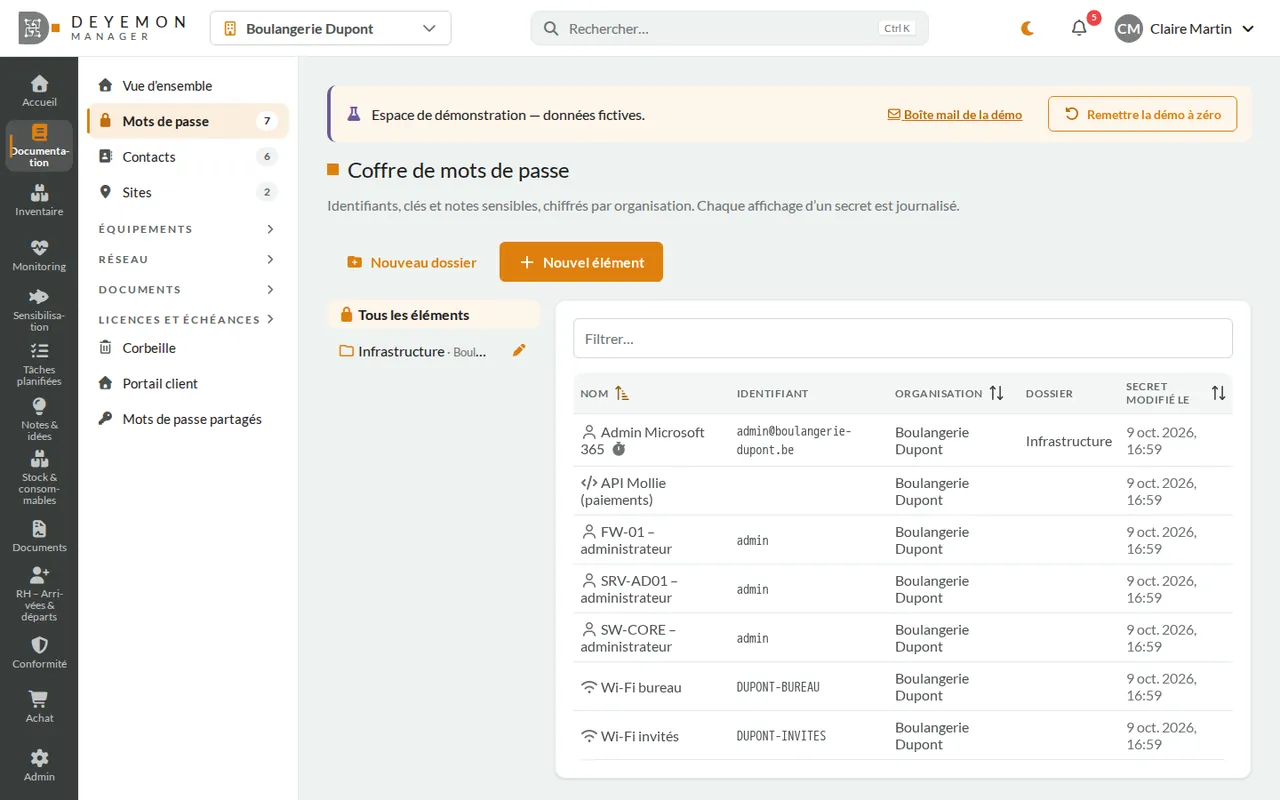Expand the Réseau section
This screenshot has height=800, width=1280.
[x=187, y=259]
